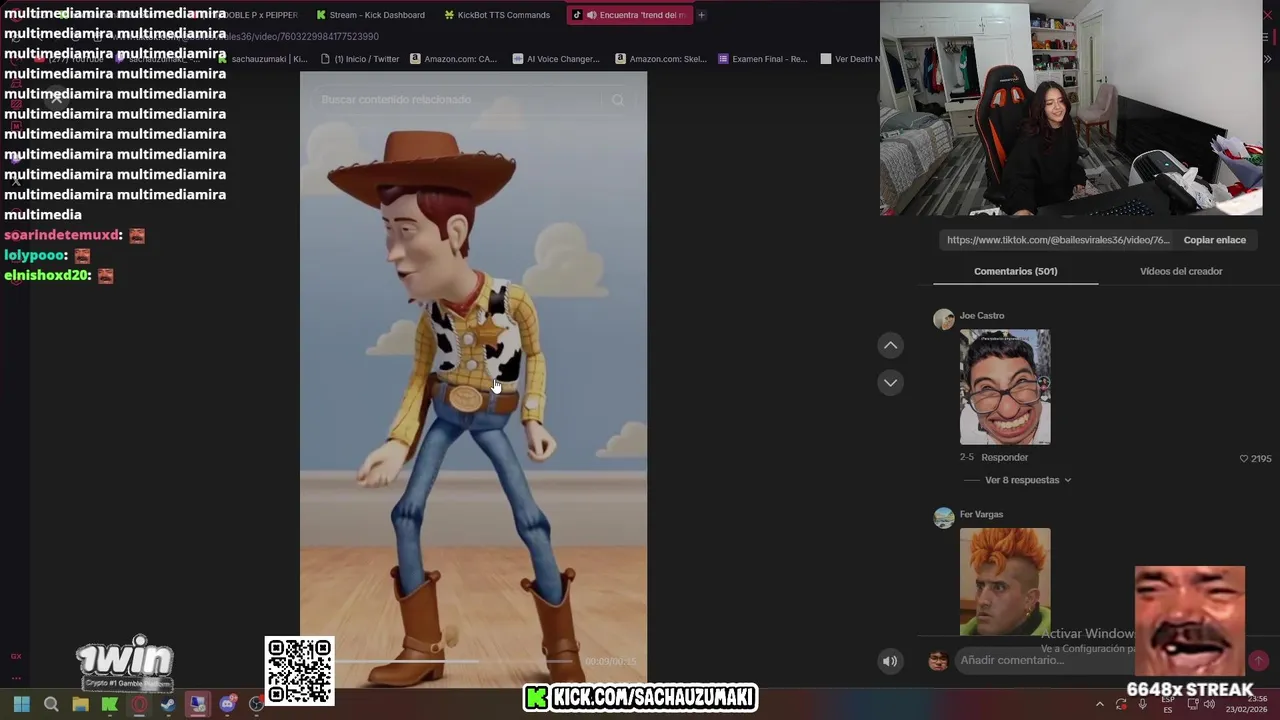Click the Añadir comentario input field
1280x720 pixels.
[x=1095, y=660]
